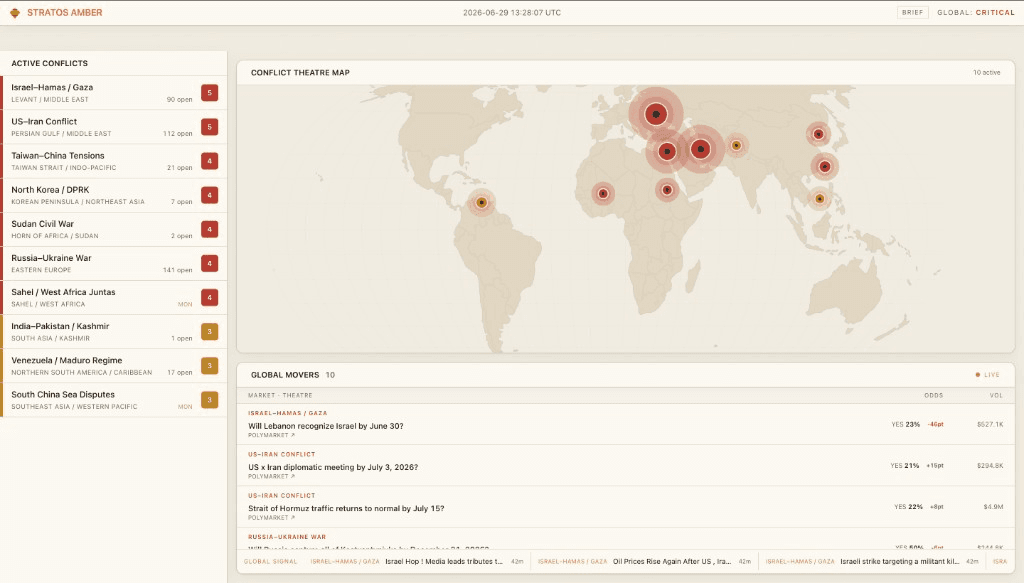Click the '$4.9M' volume value
Image resolution: width=1024 pixels, height=583 pixels.
993,507
